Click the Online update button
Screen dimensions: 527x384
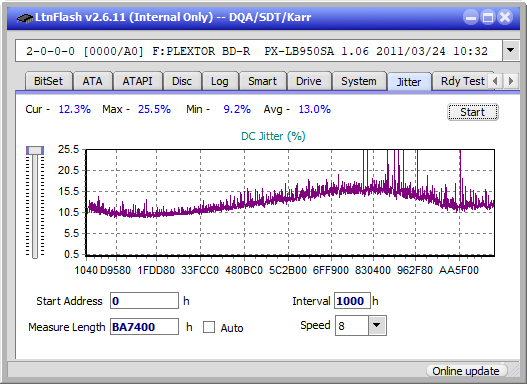tap(466, 371)
